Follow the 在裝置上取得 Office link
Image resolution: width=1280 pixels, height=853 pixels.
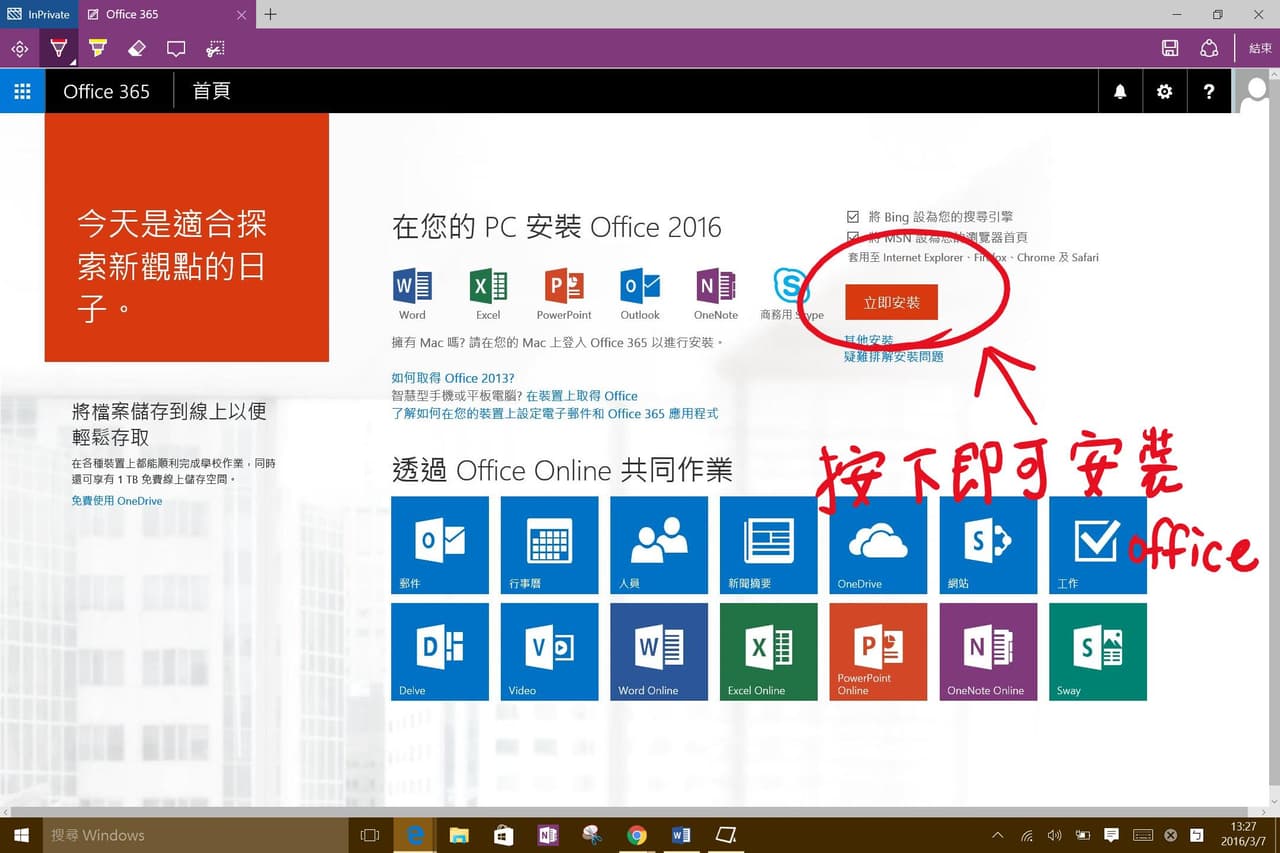582,396
